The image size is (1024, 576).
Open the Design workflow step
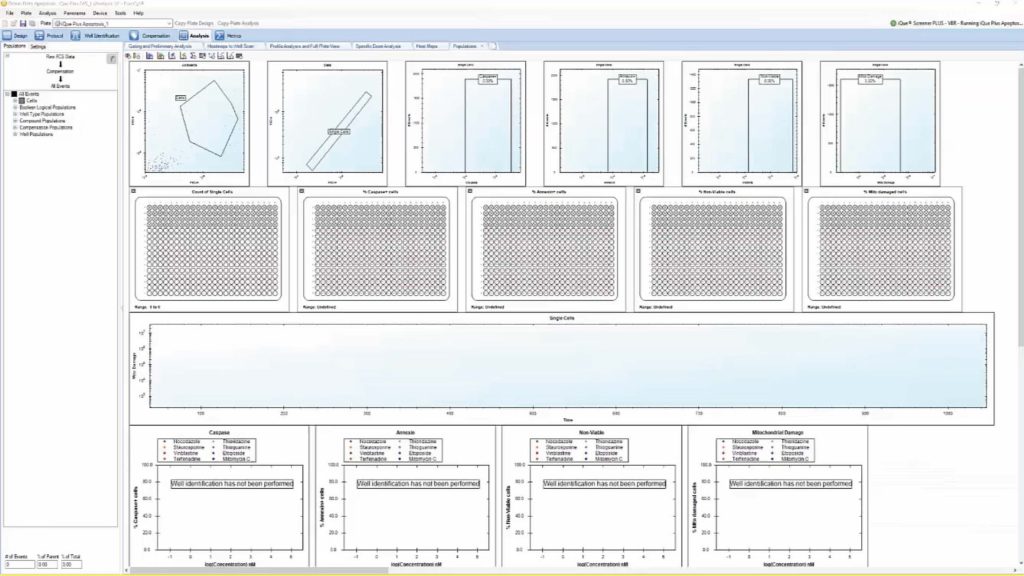14,35
